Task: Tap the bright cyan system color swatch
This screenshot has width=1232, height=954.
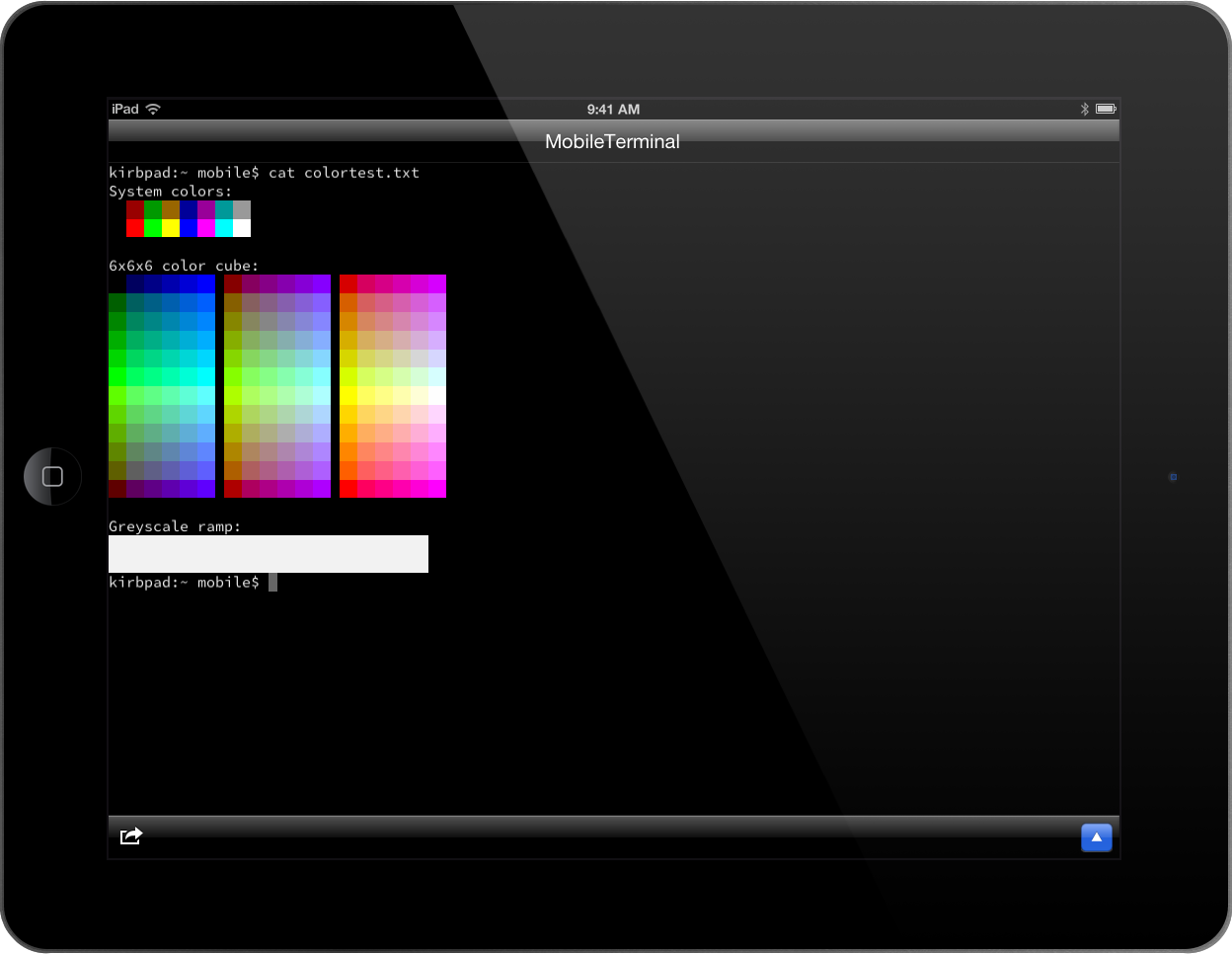Action: point(224,228)
